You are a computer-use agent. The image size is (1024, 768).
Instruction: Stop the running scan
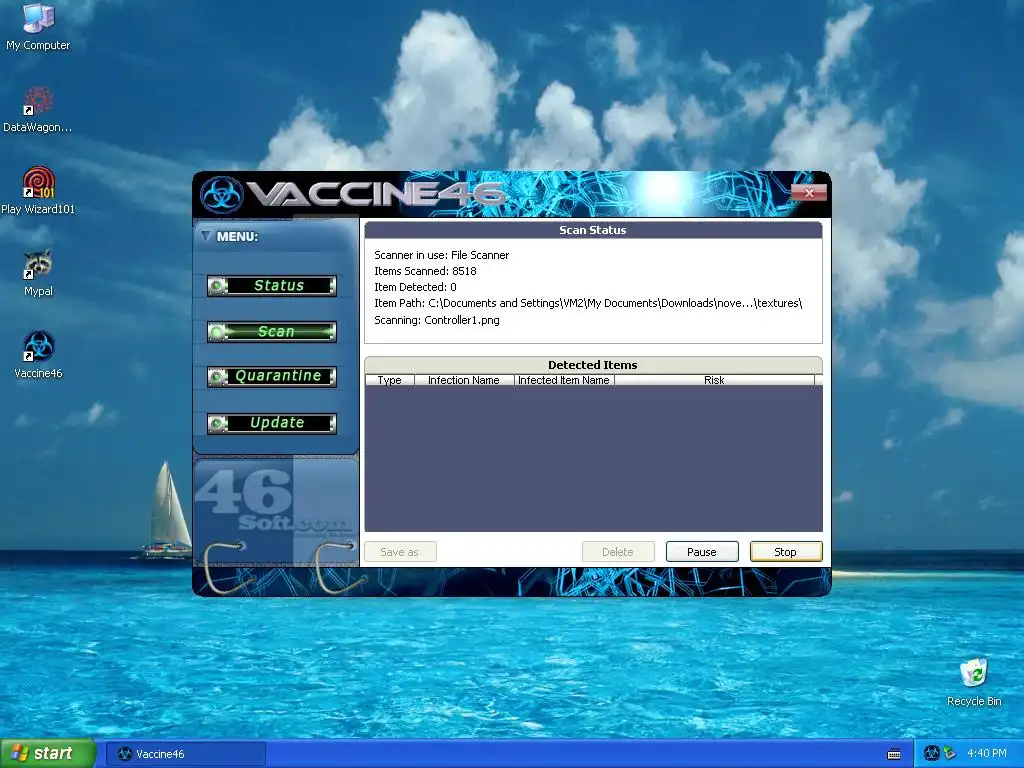click(x=786, y=552)
